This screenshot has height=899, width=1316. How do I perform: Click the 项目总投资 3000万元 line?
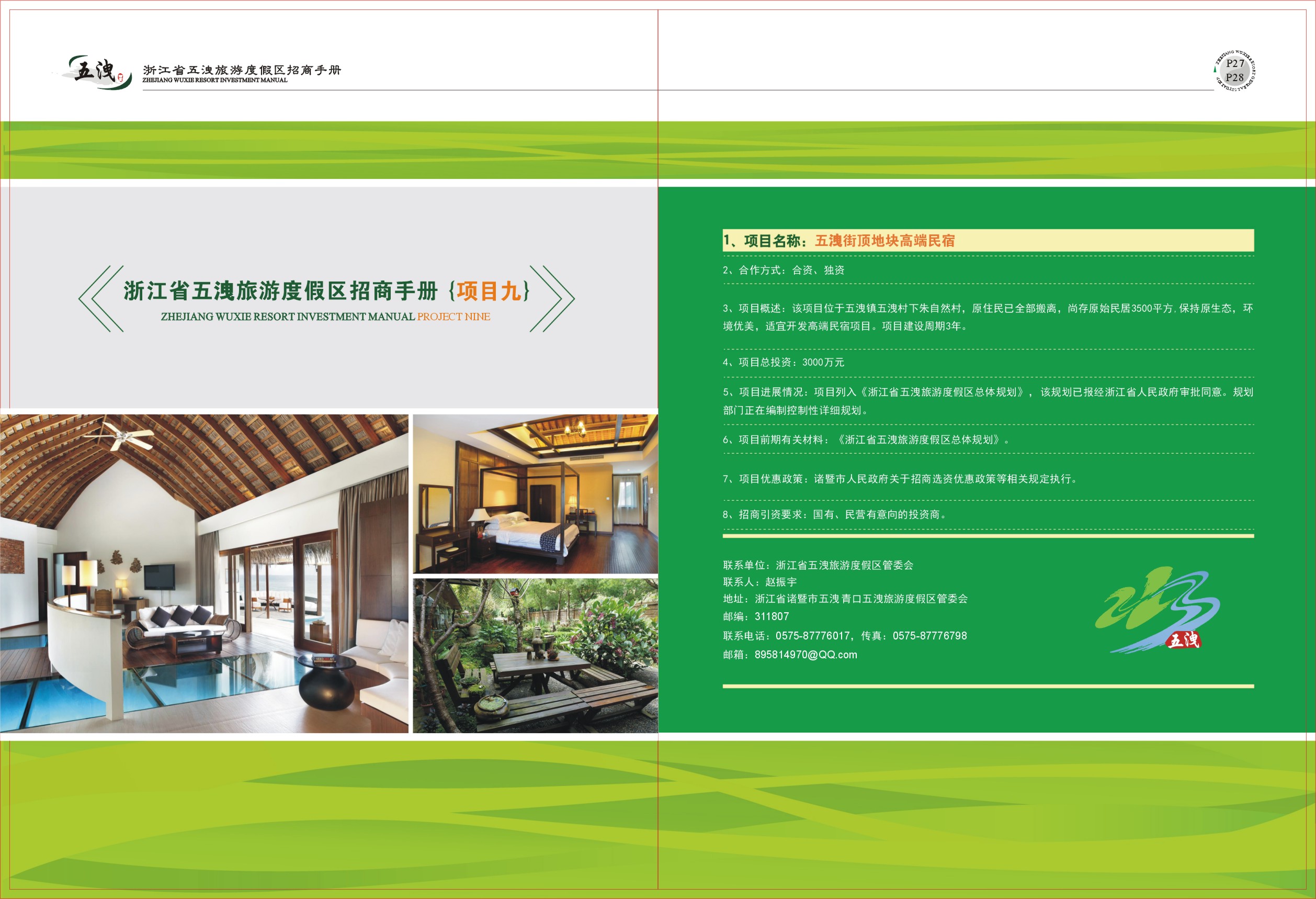click(783, 363)
